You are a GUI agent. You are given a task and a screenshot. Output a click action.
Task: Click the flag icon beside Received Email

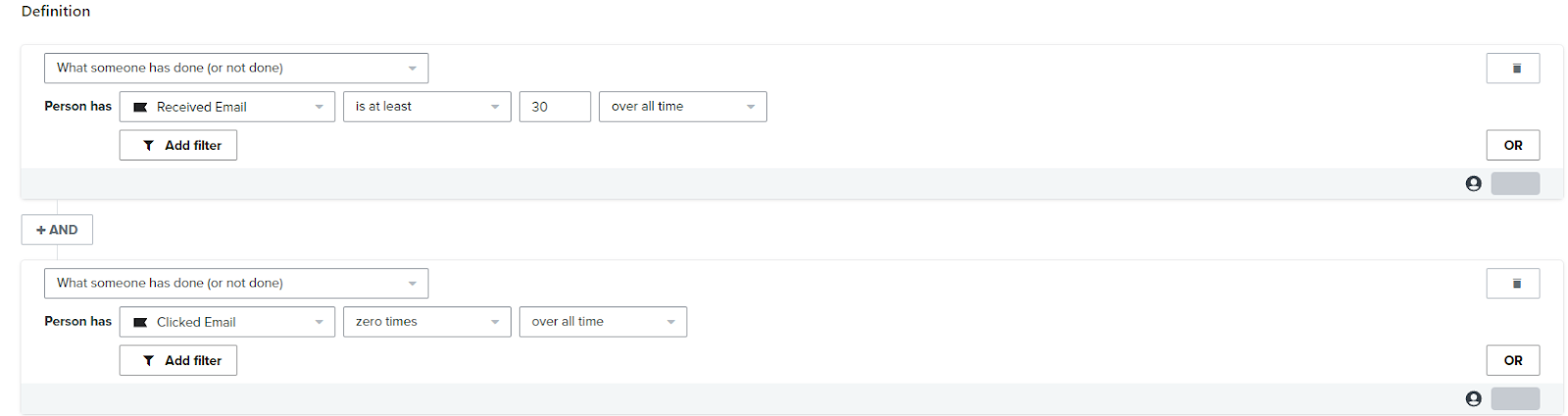click(x=140, y=107)
